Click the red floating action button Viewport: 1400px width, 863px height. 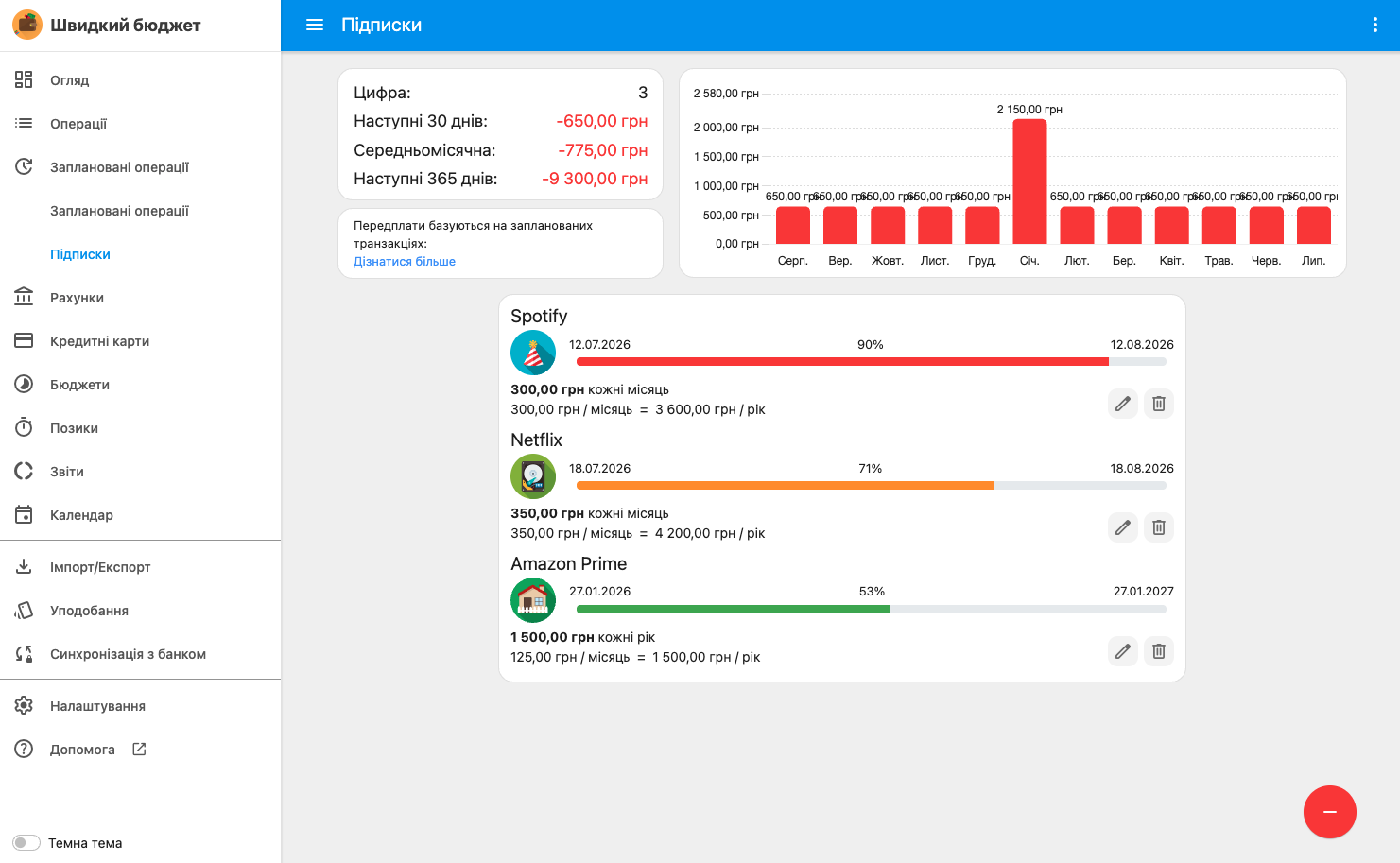[x=1330, y=812]
